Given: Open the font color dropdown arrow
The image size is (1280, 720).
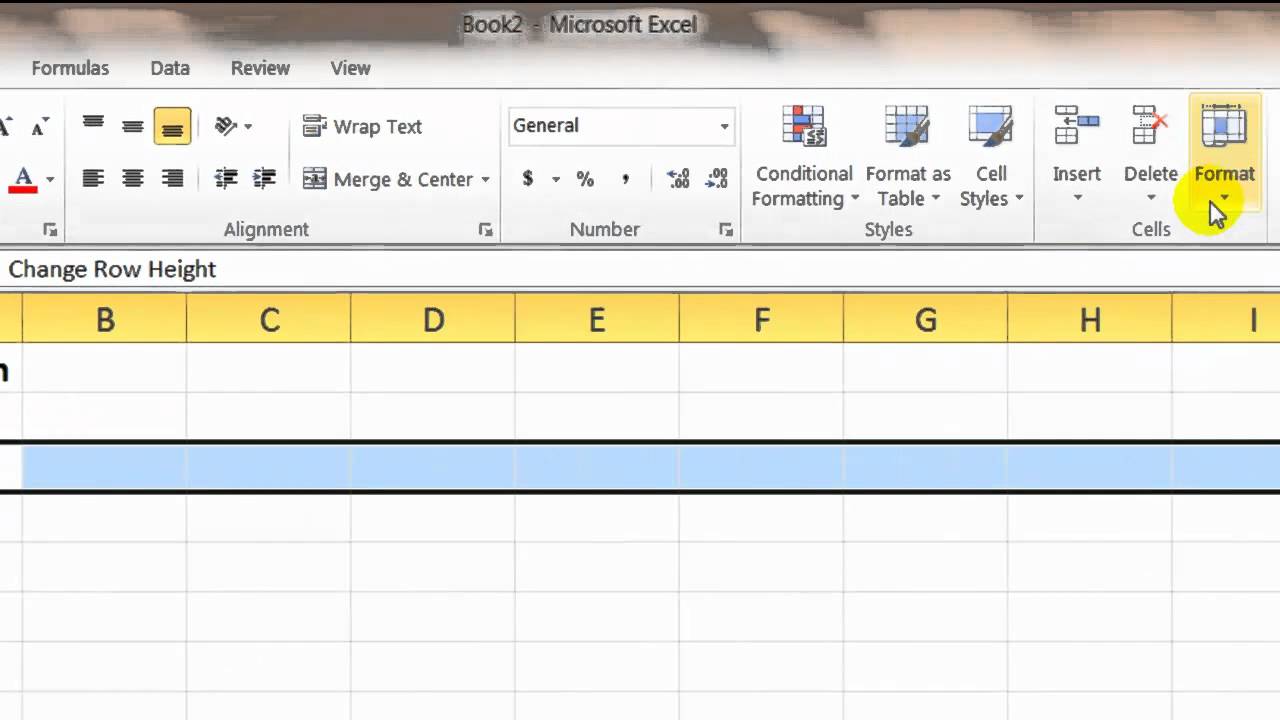Looking at the screenshot, I should coord(49,180).
